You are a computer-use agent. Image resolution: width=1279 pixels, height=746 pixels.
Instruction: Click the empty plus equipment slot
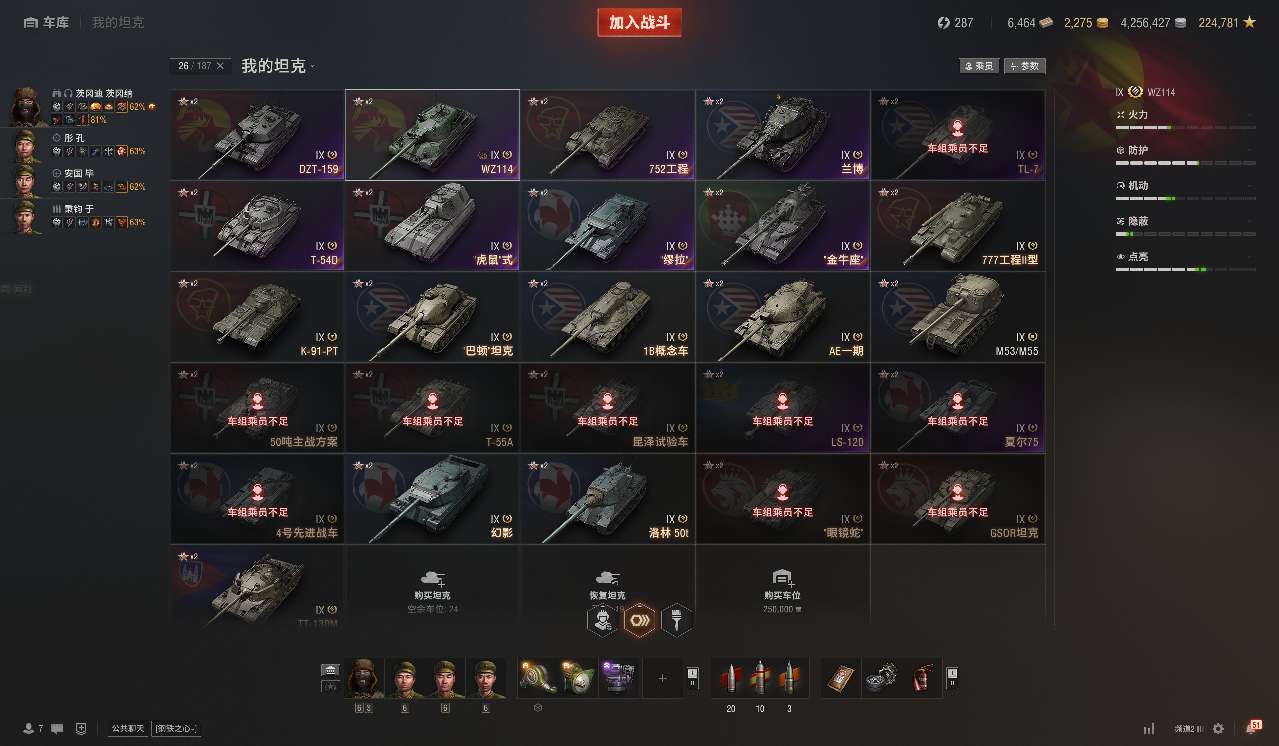tap(661, 678)
